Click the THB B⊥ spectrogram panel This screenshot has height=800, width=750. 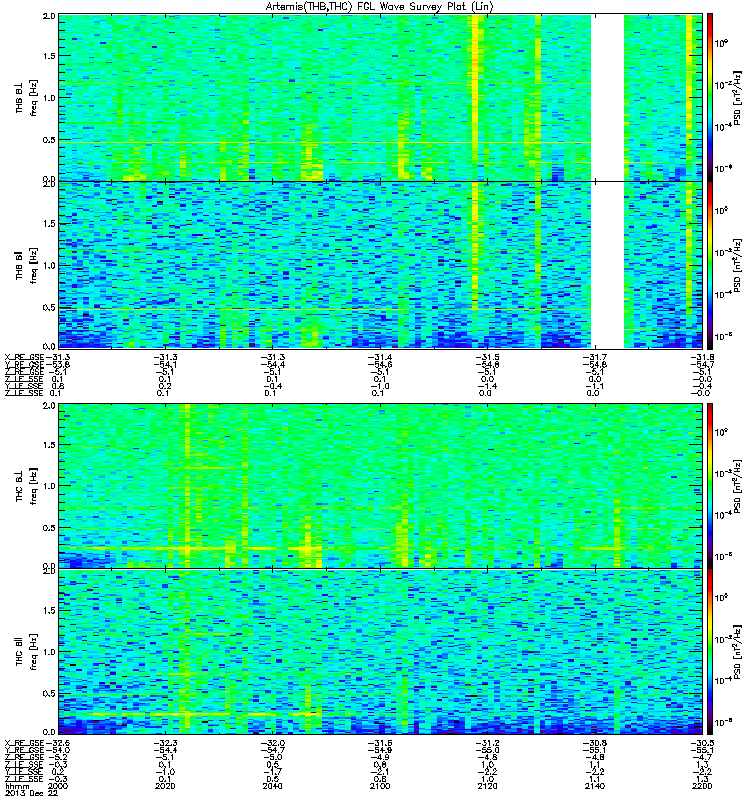pyautogui.click(x=380, y=97)
